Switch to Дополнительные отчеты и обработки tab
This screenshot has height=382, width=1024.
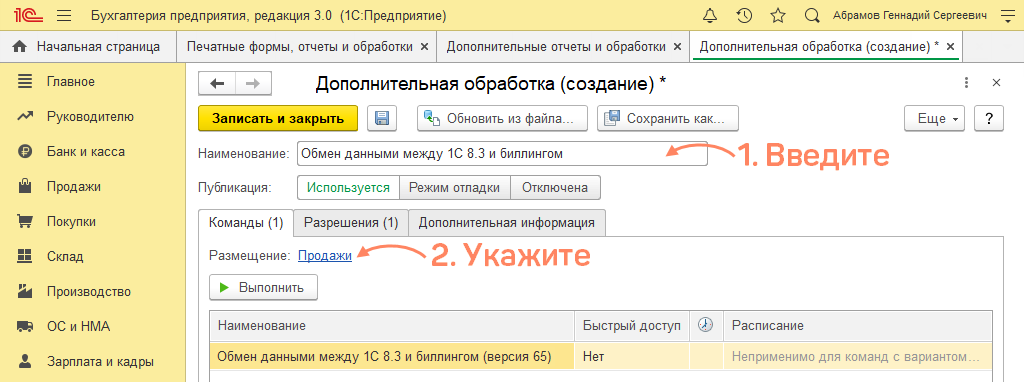(x=563, y=47)
